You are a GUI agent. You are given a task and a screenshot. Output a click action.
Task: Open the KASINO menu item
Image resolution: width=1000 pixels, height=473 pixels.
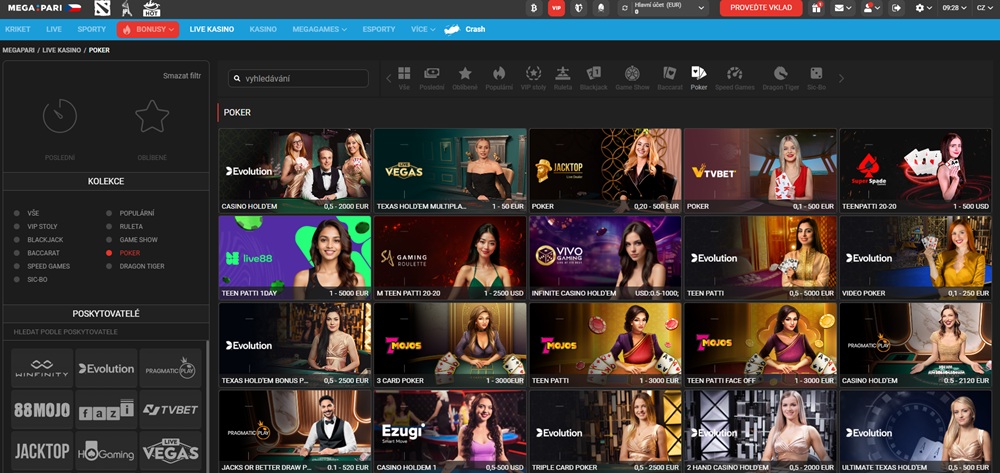point(263,29)
